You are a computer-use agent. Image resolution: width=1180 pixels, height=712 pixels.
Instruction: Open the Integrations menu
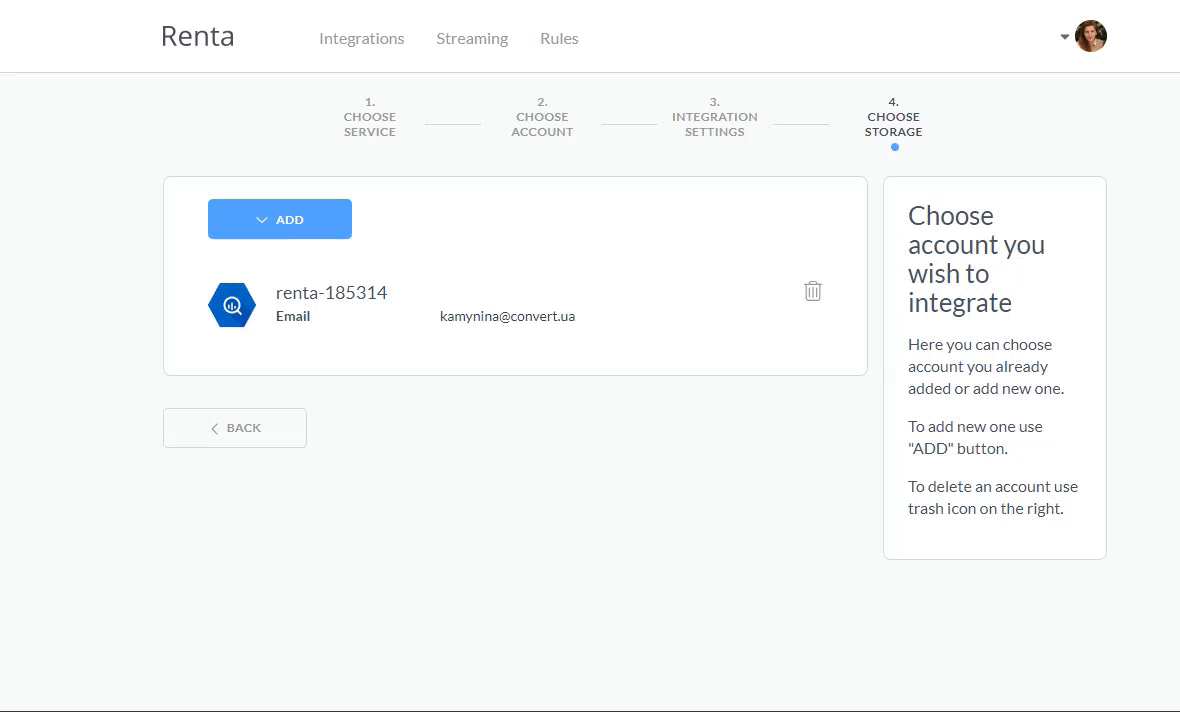tap(361, 38)
